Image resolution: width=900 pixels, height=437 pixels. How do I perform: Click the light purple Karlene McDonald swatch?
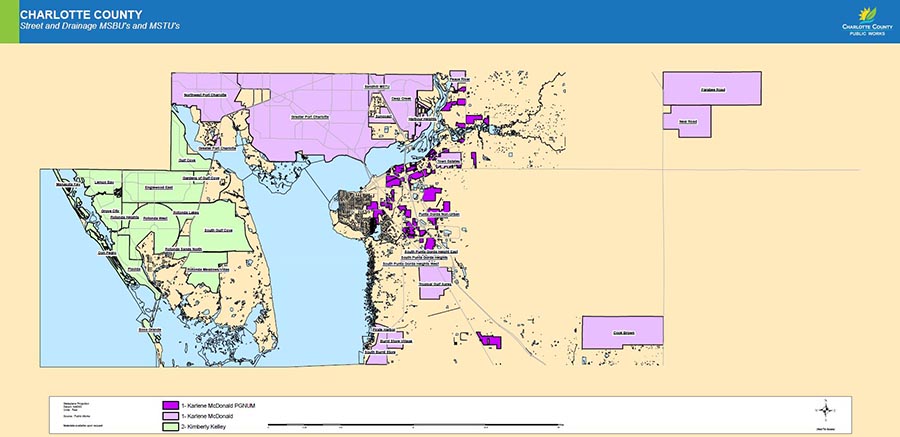click(171, 416)
